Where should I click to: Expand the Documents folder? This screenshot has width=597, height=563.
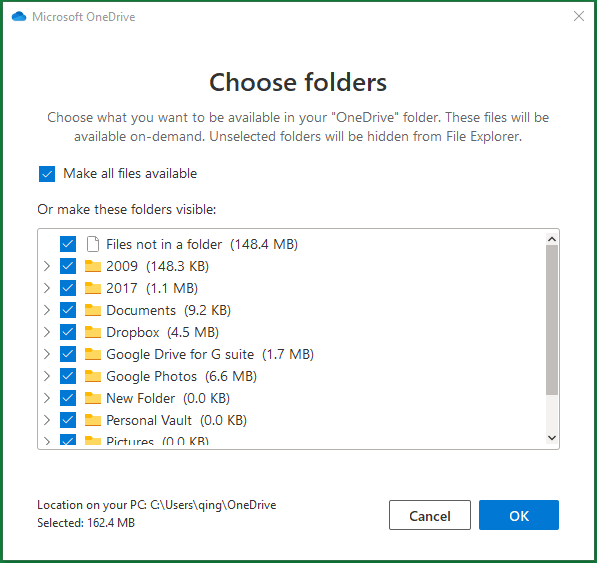47,310
